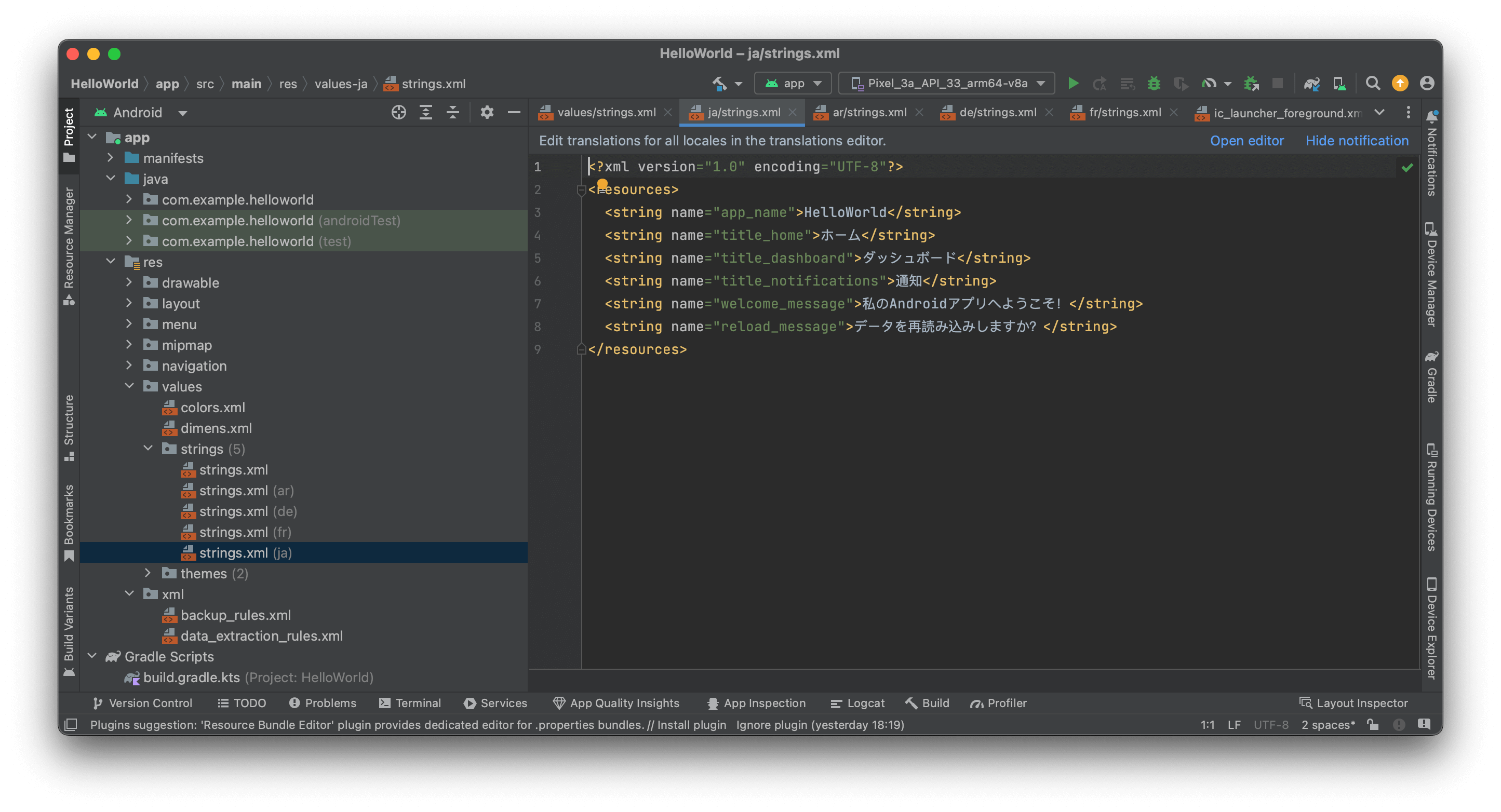Collapse the java folder
1501x812 pixels.
point(110,178)
